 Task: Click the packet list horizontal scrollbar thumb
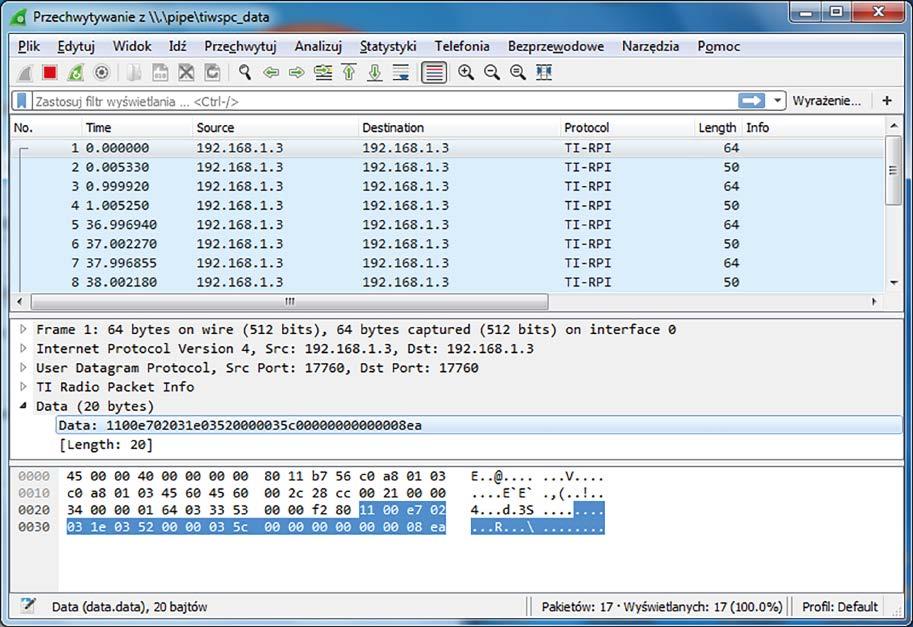point(289,302)
